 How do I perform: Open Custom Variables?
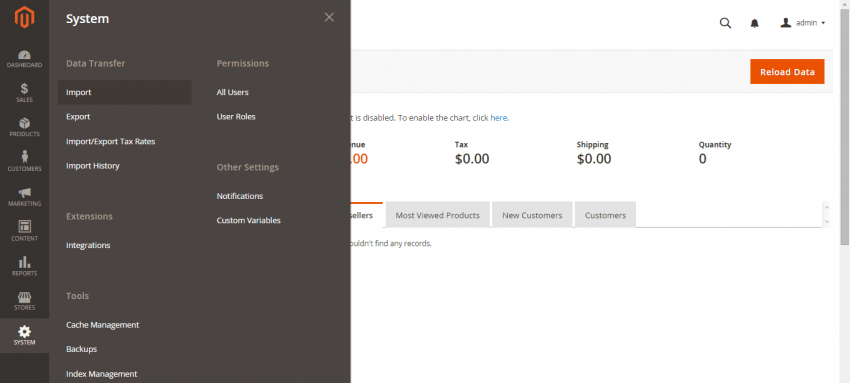[x=248, y=220]
